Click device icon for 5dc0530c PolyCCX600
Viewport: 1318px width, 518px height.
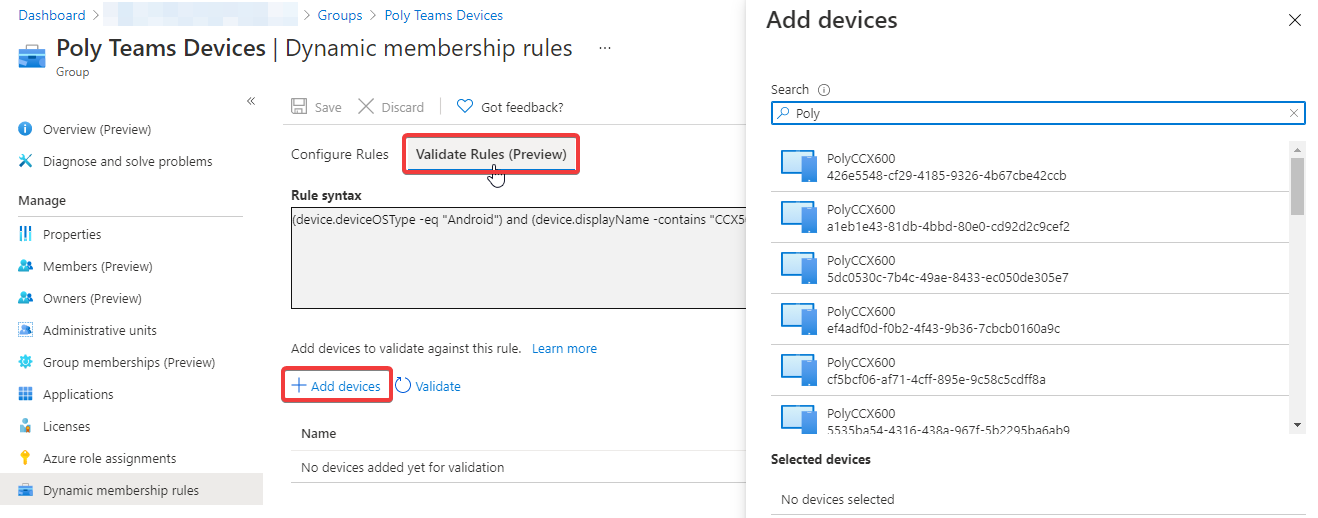(799, 269)
